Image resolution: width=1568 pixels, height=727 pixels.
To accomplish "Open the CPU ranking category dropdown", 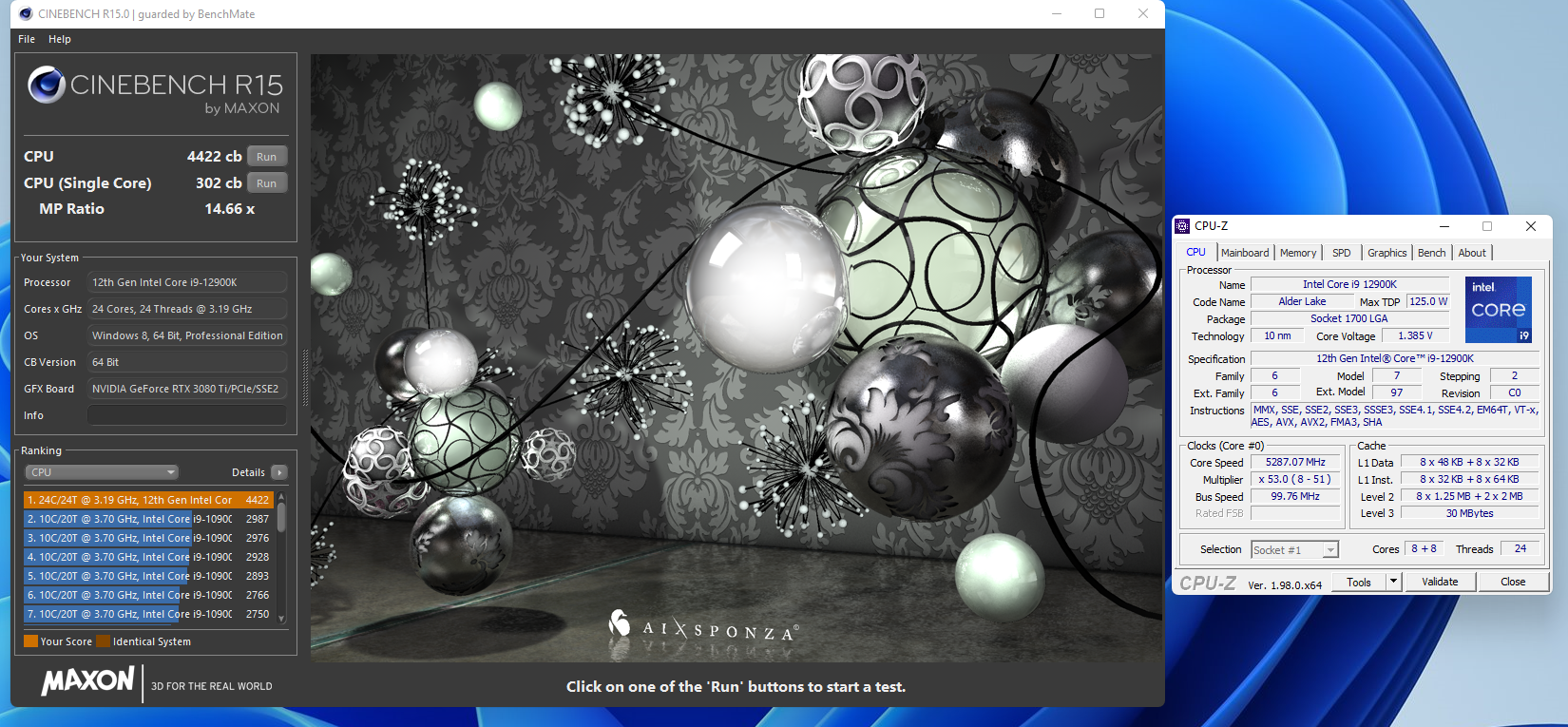I will coord(102,472).
